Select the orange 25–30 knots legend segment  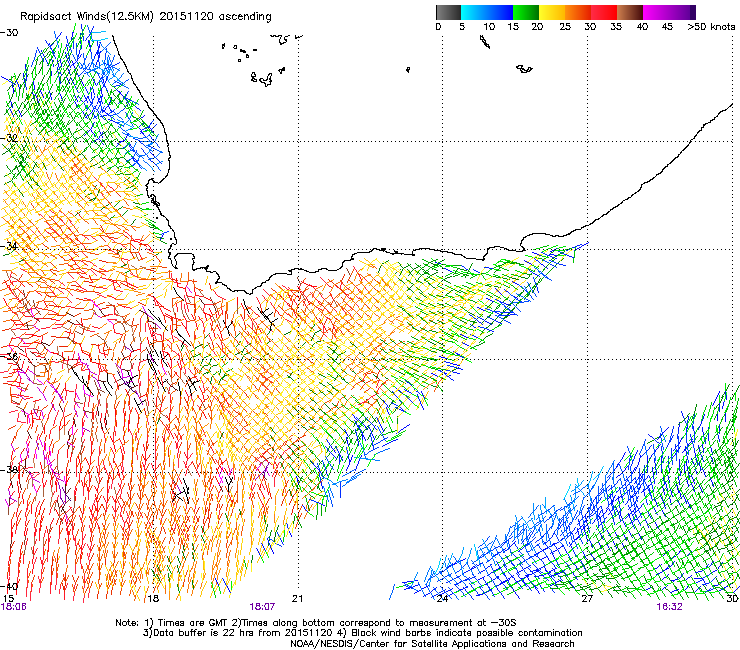[x=578, y=12]
